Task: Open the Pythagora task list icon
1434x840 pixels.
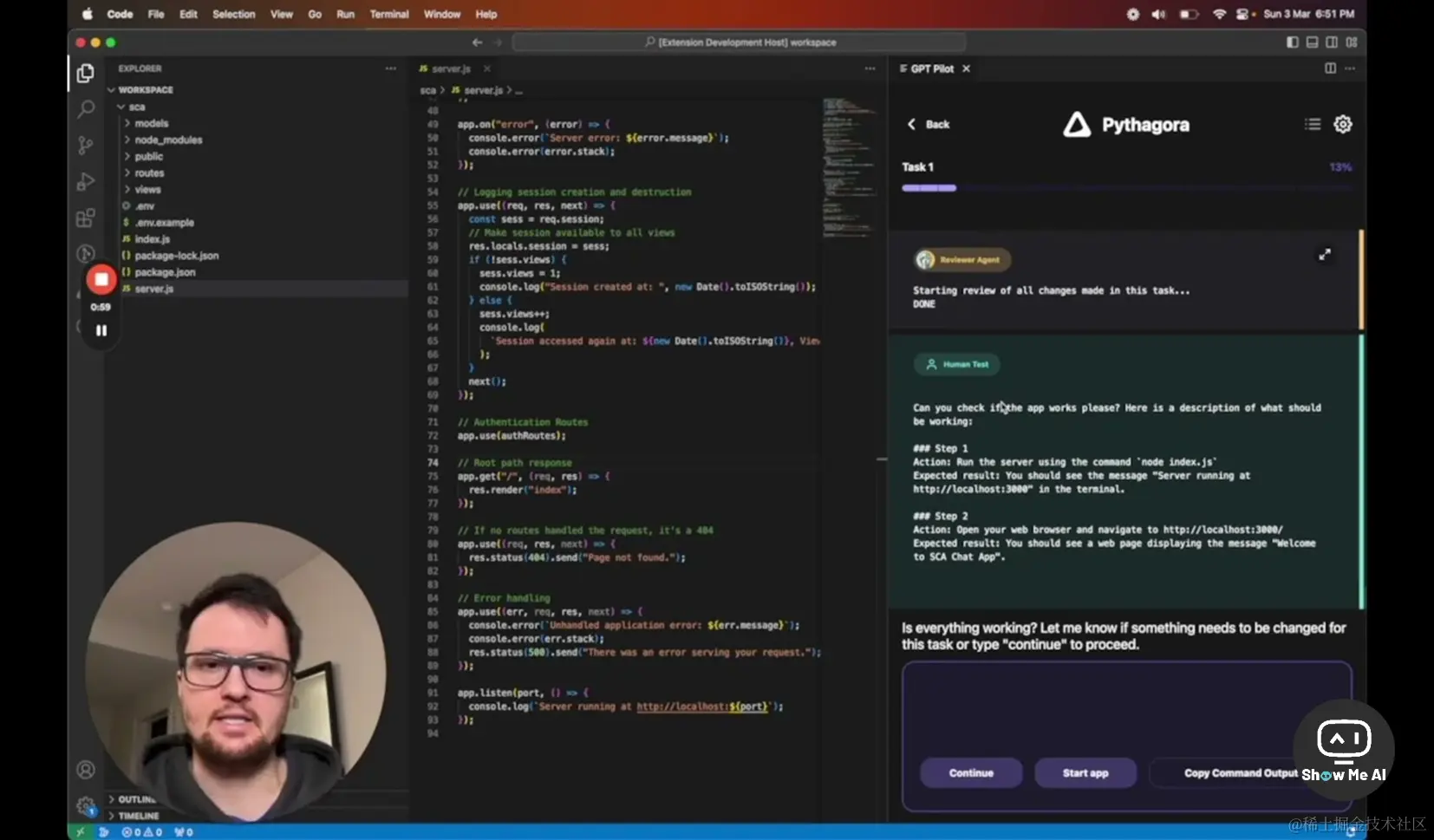Action: click(1313, 124)
